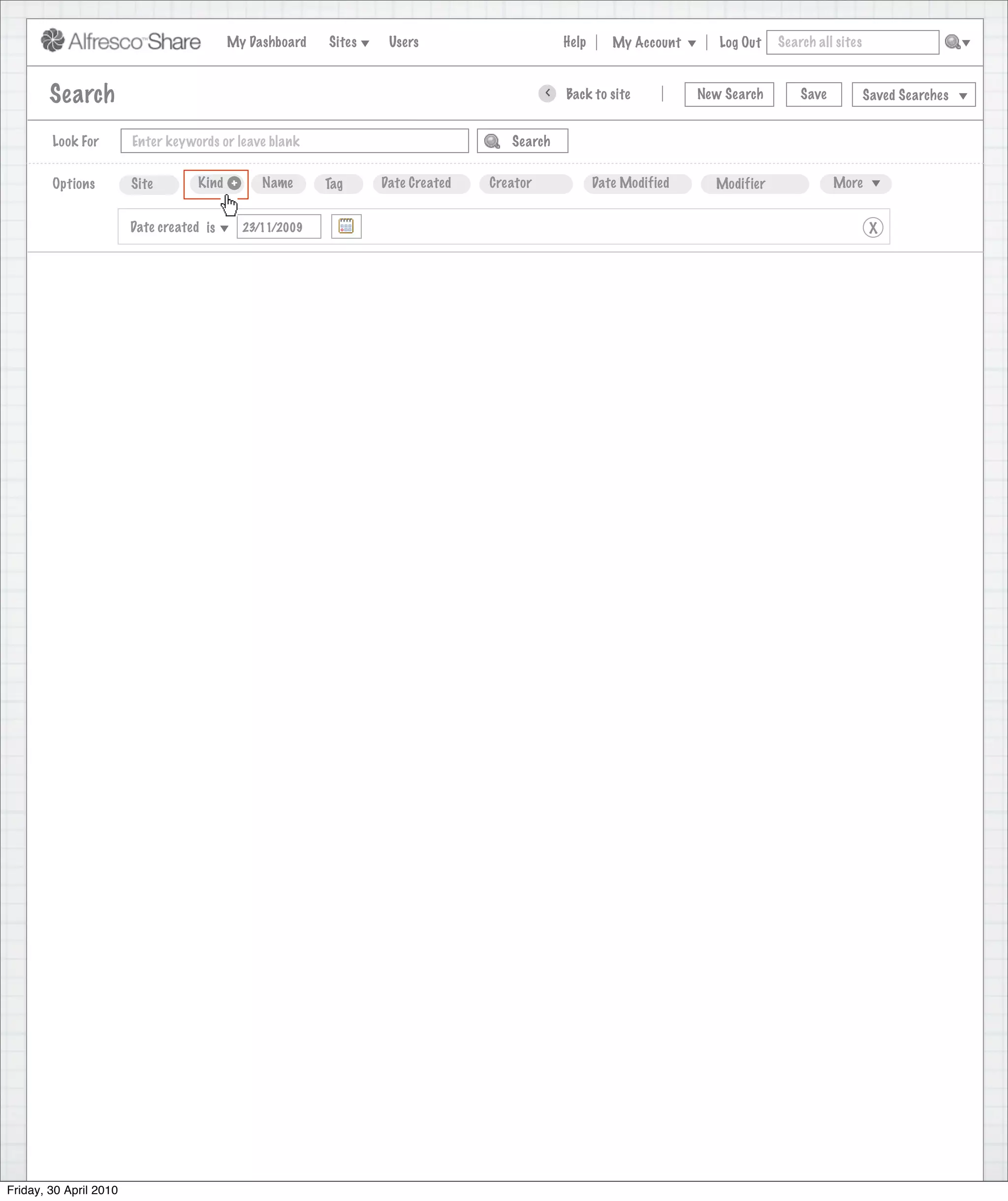This screenshot has height=1201, width=1008.
Task: Click the Alfresco Share logo
Action: 121,41
